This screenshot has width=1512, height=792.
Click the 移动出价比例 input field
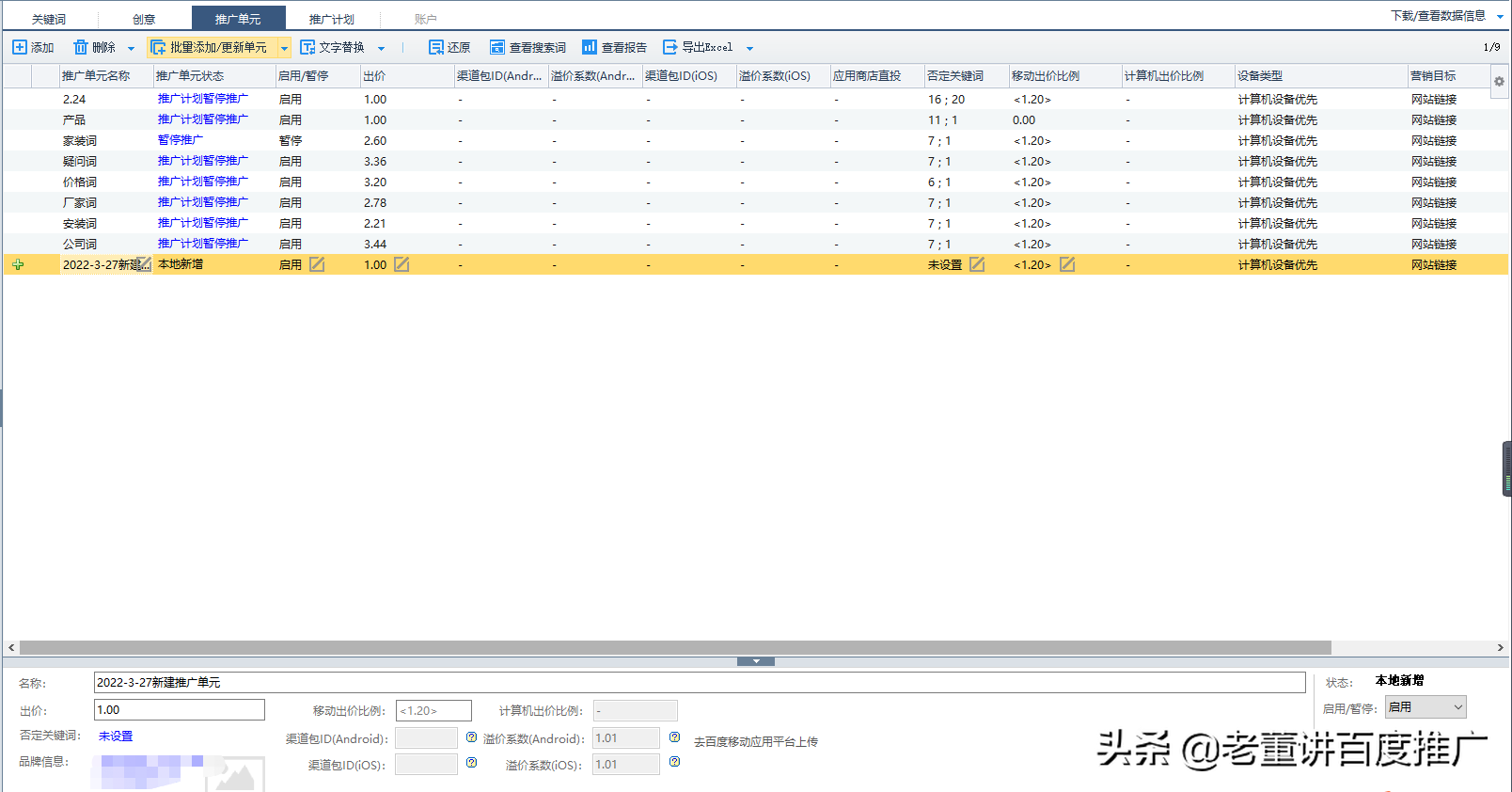pyautogui.click(x=433, y=710)
